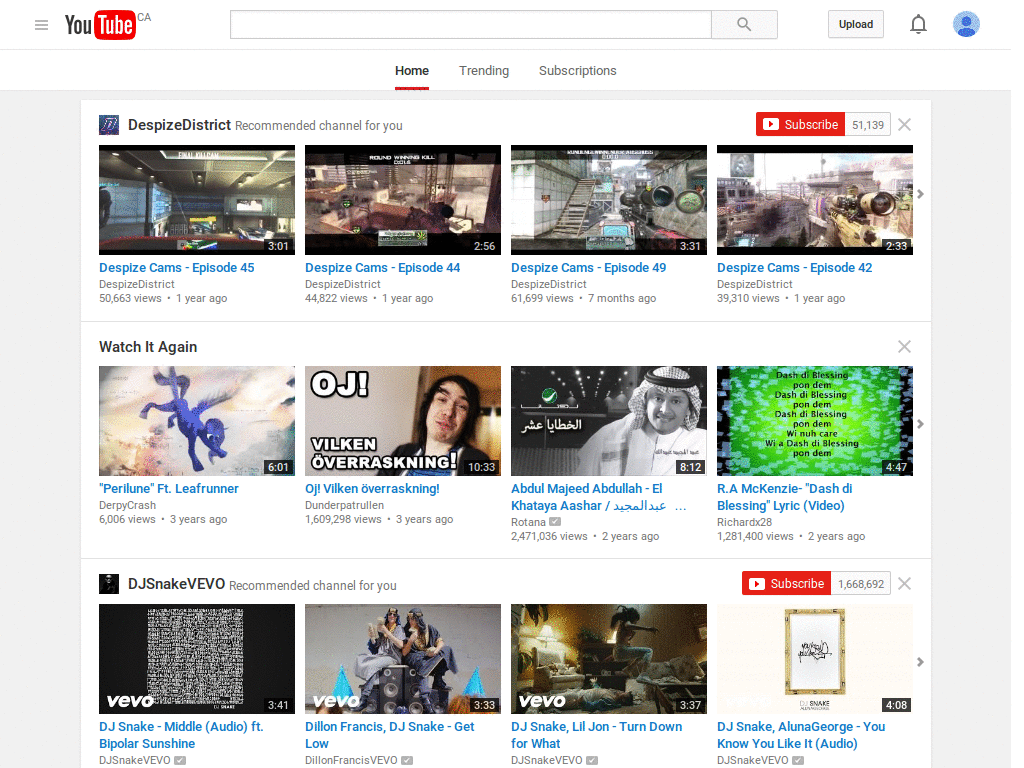This screenshot has height=768, width=1024.
Task: Dismiss the DJSnakeVEVO recommendation section
Action: [904, 584]
